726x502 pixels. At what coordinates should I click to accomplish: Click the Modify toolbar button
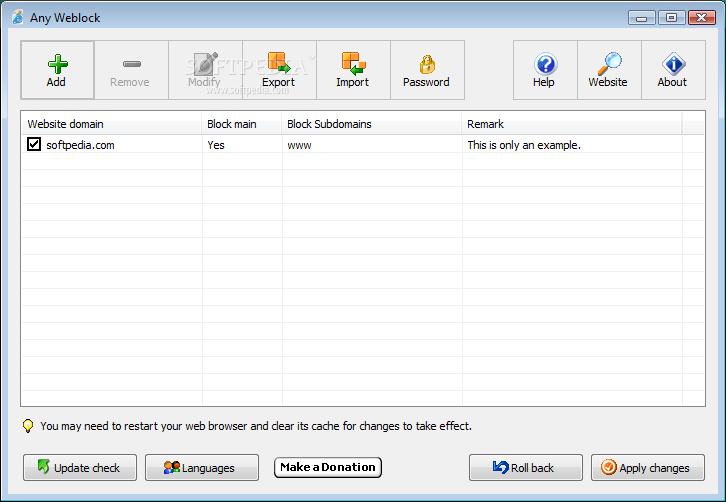tap(206, 70)
